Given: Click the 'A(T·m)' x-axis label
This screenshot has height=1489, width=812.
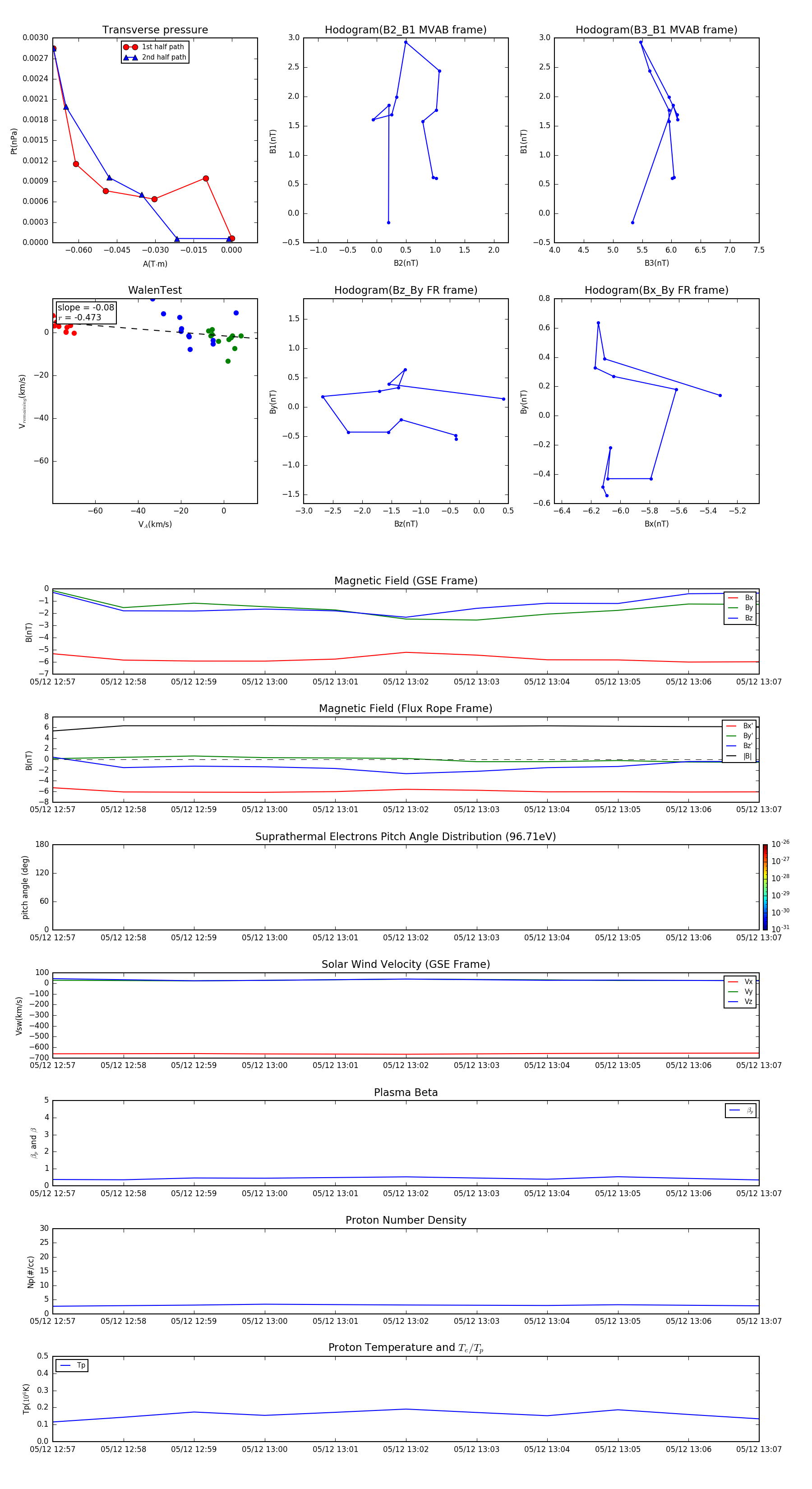Looking at the screenshot, I should coord(155,264).
